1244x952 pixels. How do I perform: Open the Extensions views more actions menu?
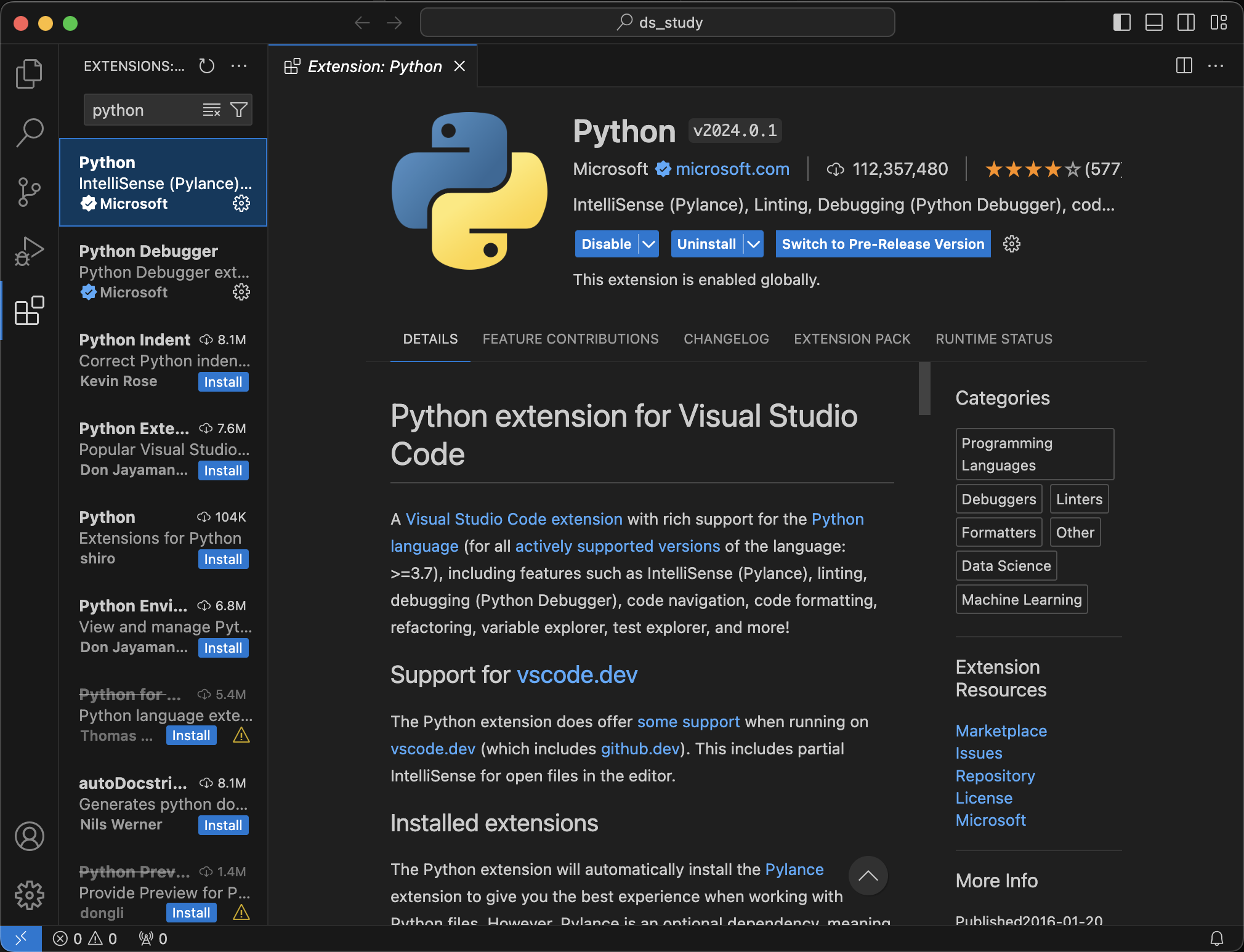[x=239, y=66]
